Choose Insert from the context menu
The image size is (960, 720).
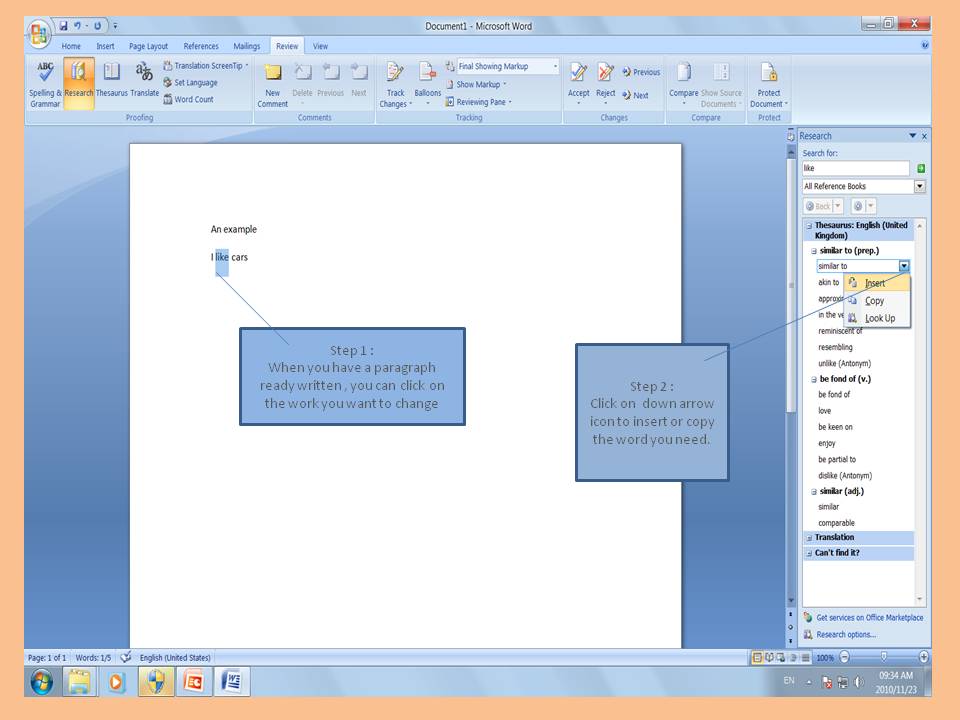pos(875,283)
